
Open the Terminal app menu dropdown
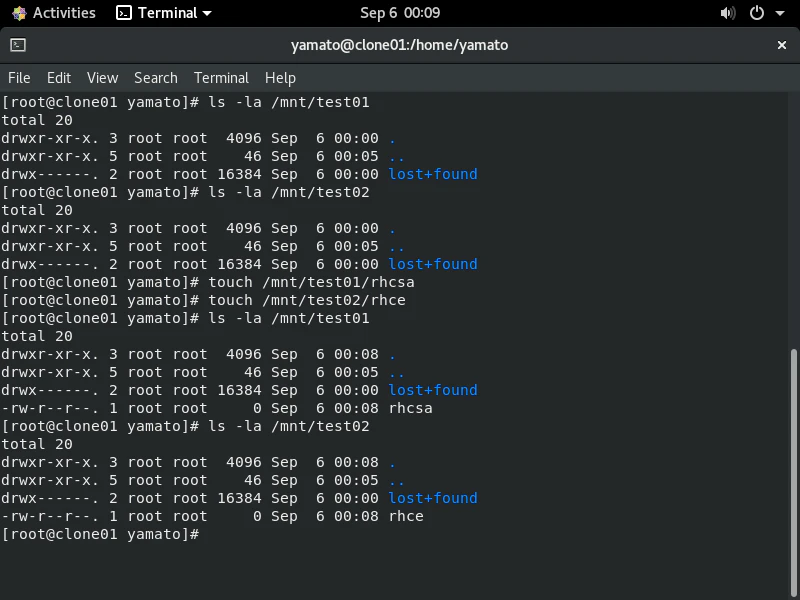(x=164, y=13)
